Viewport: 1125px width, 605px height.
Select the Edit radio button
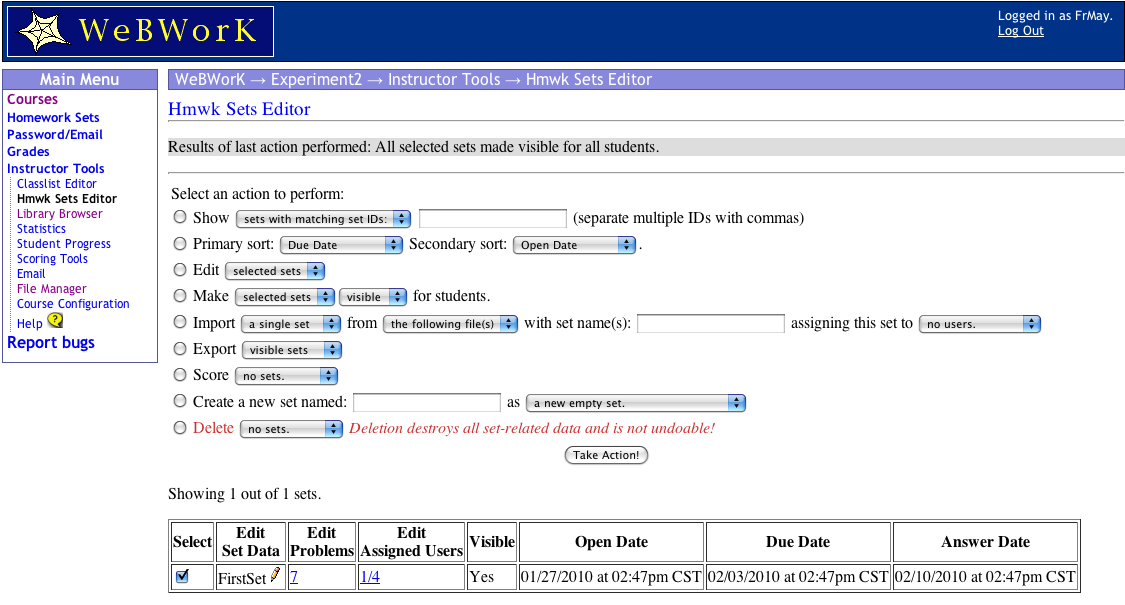pyautogui.click(x=180, y=269)
